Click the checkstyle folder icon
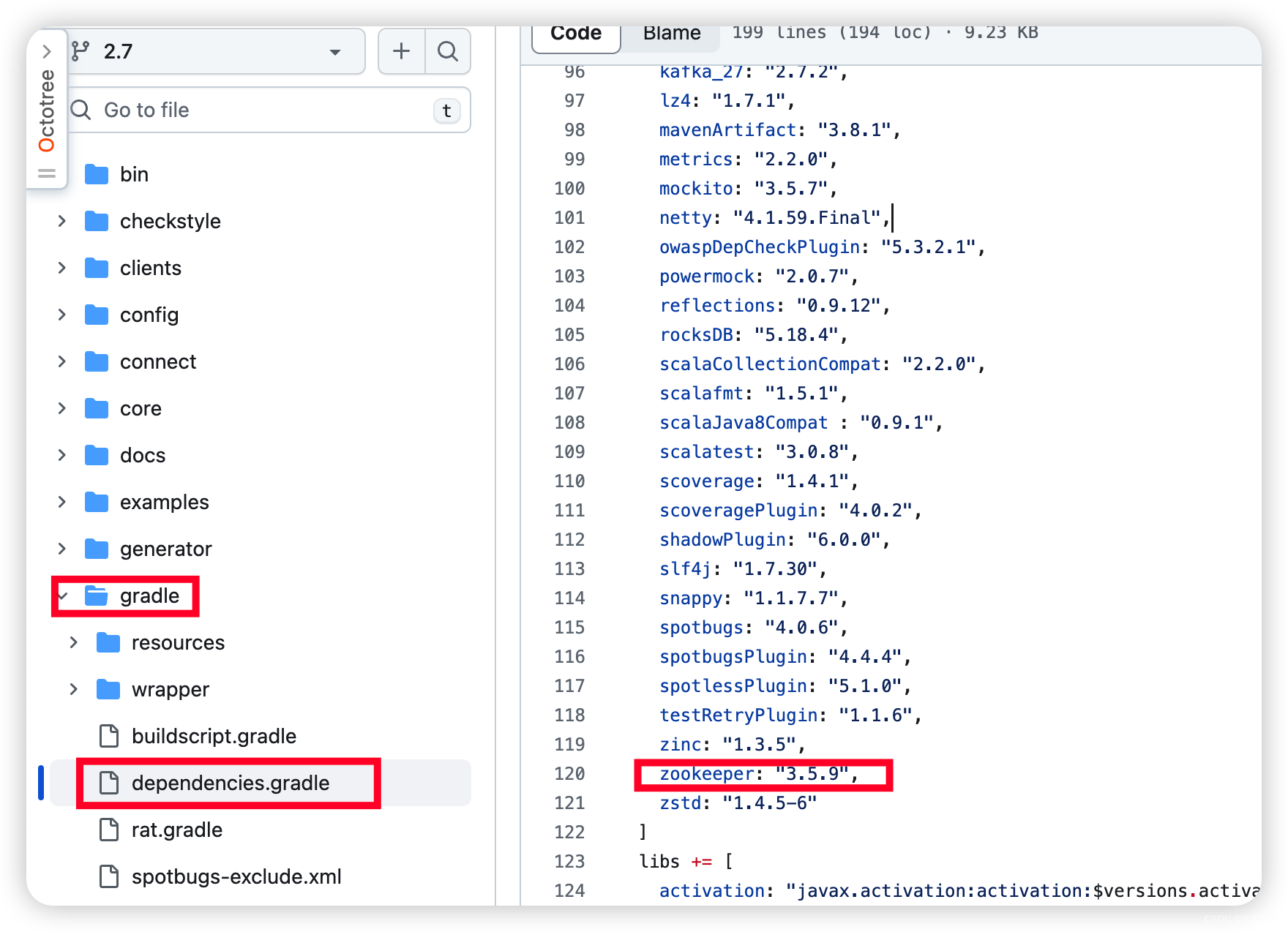The image size is (1288, 932). coord(97,221)
